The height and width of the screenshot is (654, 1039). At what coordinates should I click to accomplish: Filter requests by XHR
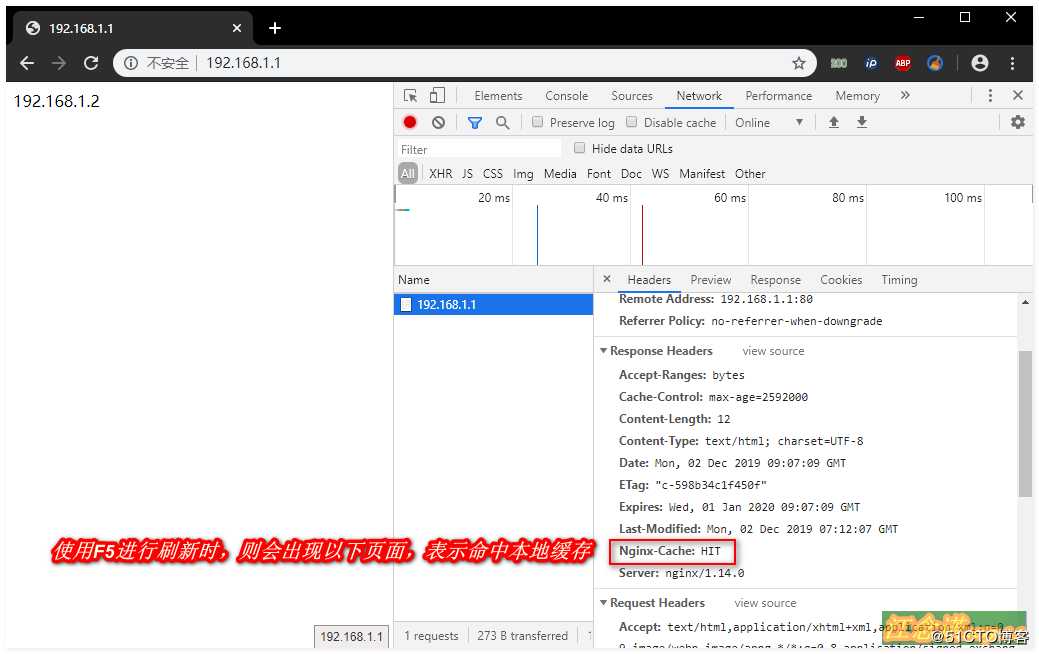(440, 174)
